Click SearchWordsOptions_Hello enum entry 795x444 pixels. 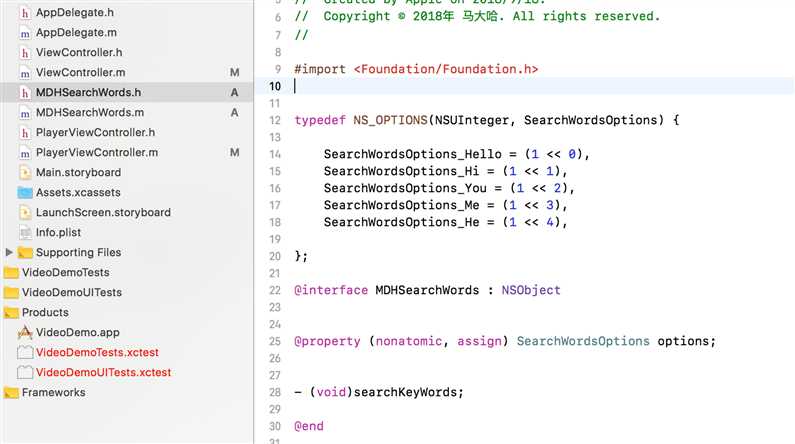457,154
